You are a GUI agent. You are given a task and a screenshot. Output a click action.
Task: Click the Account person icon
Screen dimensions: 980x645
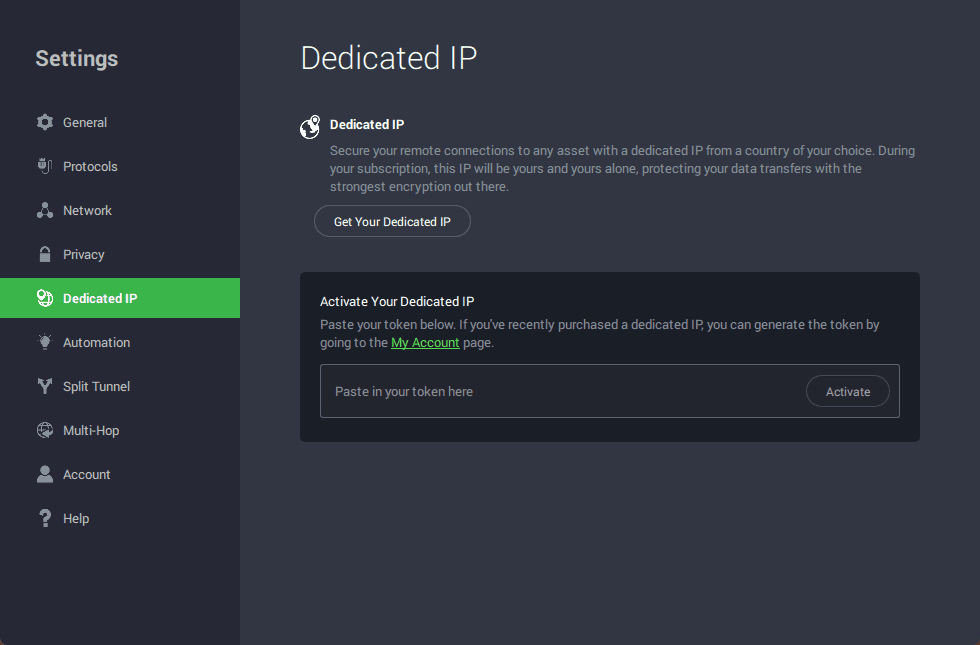pyautogui.click(x=44, y=474)
